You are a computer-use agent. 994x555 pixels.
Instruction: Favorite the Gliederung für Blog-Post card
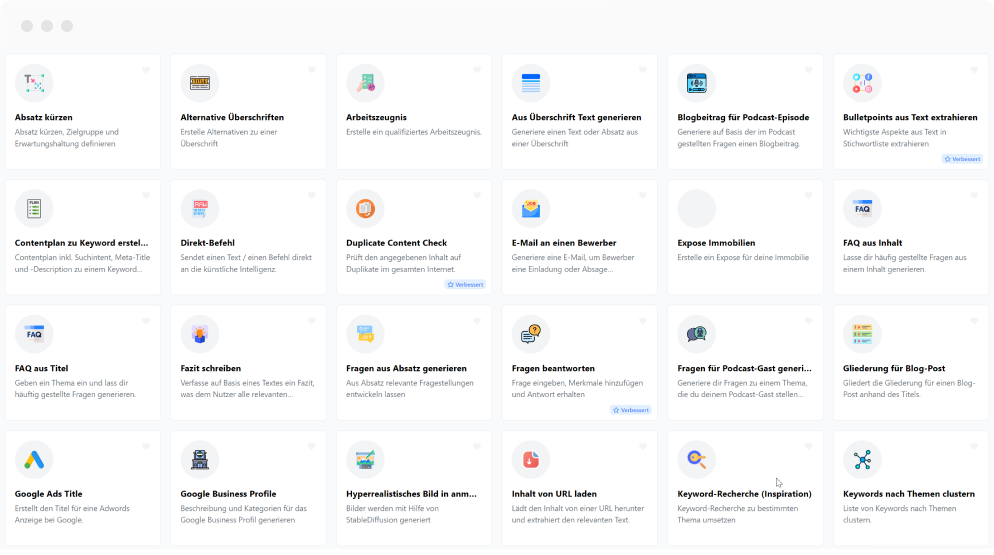[x=974, y=321]
